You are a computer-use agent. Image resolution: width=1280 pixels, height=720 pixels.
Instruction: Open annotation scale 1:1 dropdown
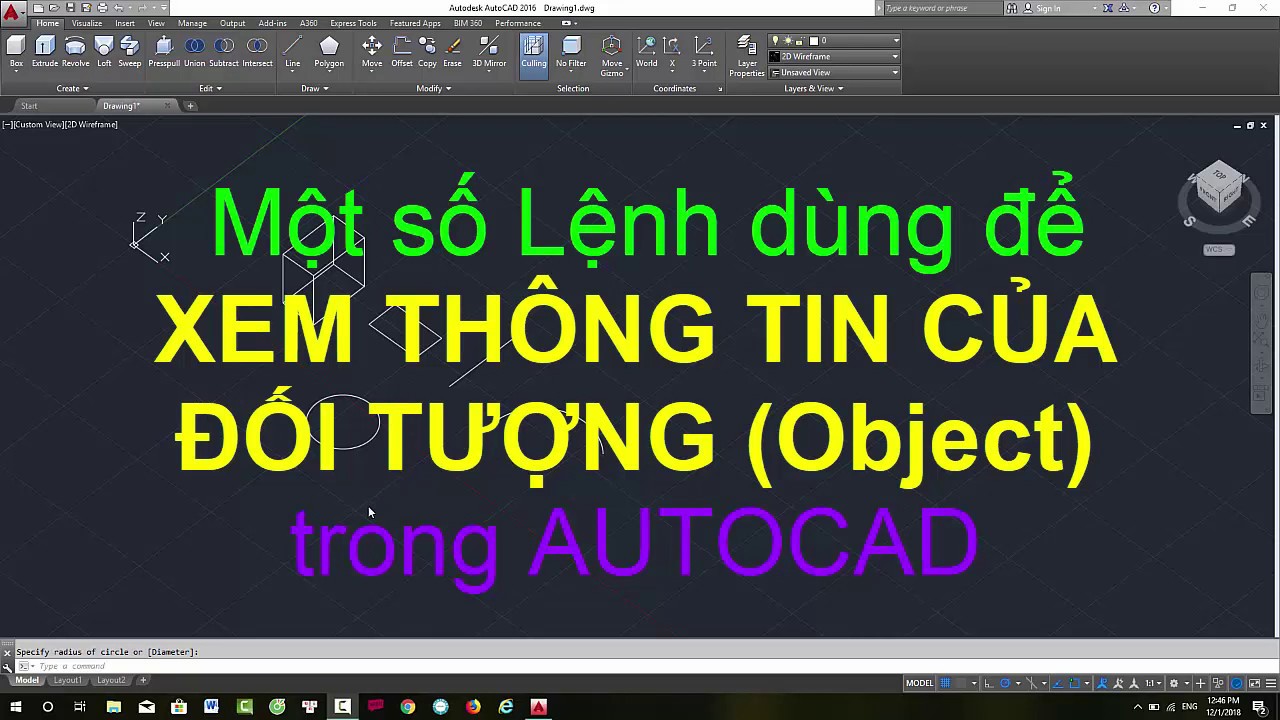1152,683
